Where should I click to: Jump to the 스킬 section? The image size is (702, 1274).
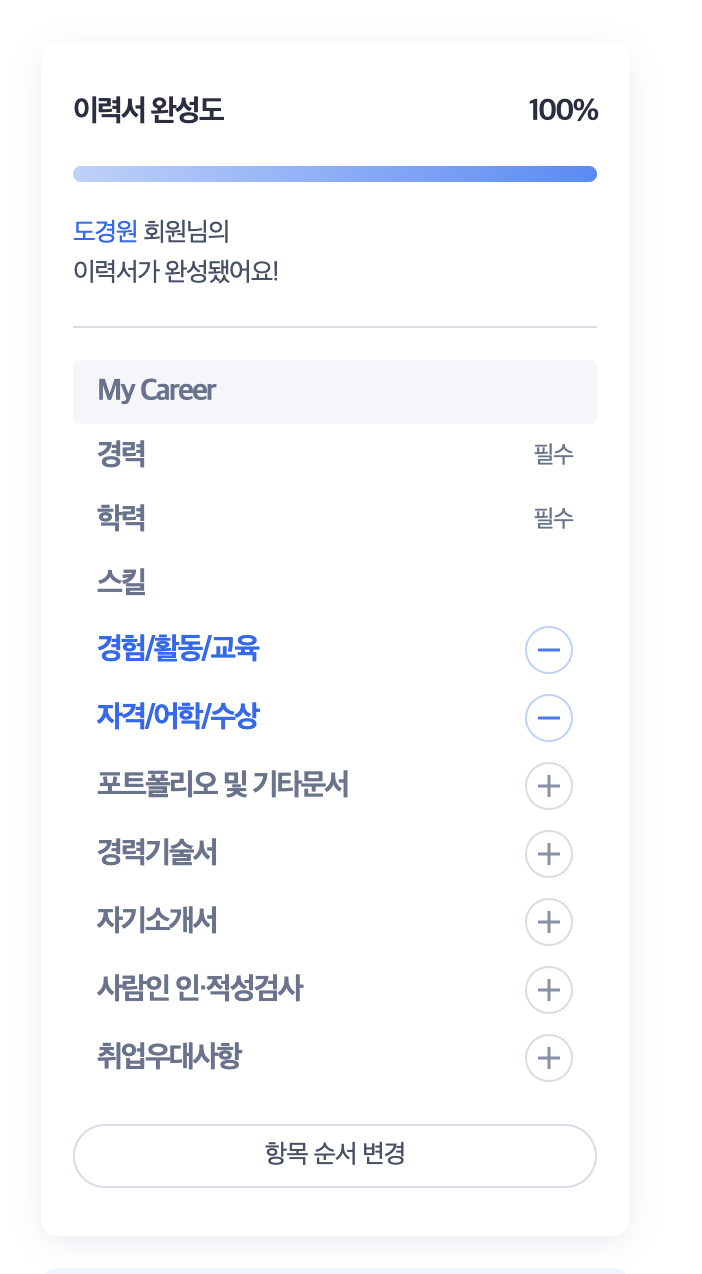tap(121, 582)
